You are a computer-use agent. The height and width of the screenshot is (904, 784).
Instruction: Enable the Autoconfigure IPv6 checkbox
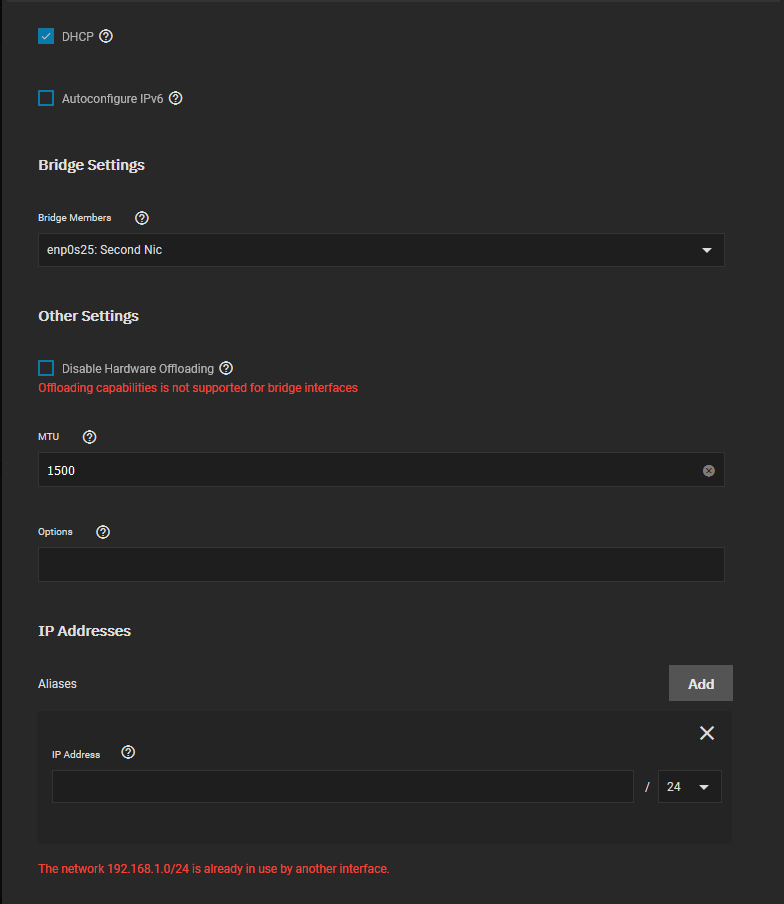[x=46, y=98]
